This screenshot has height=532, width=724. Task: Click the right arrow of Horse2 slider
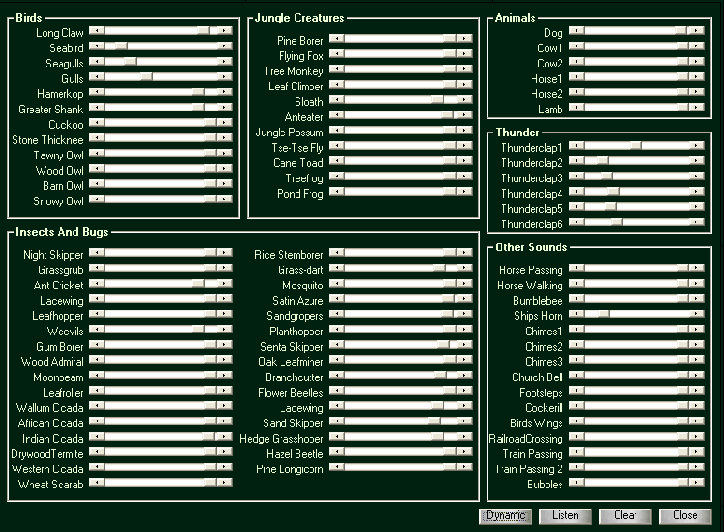(x=696, y=92)
